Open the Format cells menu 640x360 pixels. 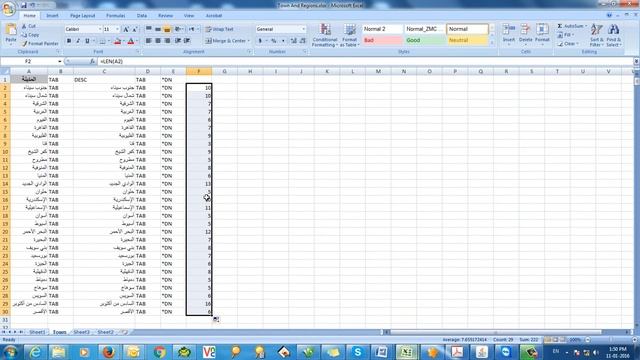[x=542, y=34]
